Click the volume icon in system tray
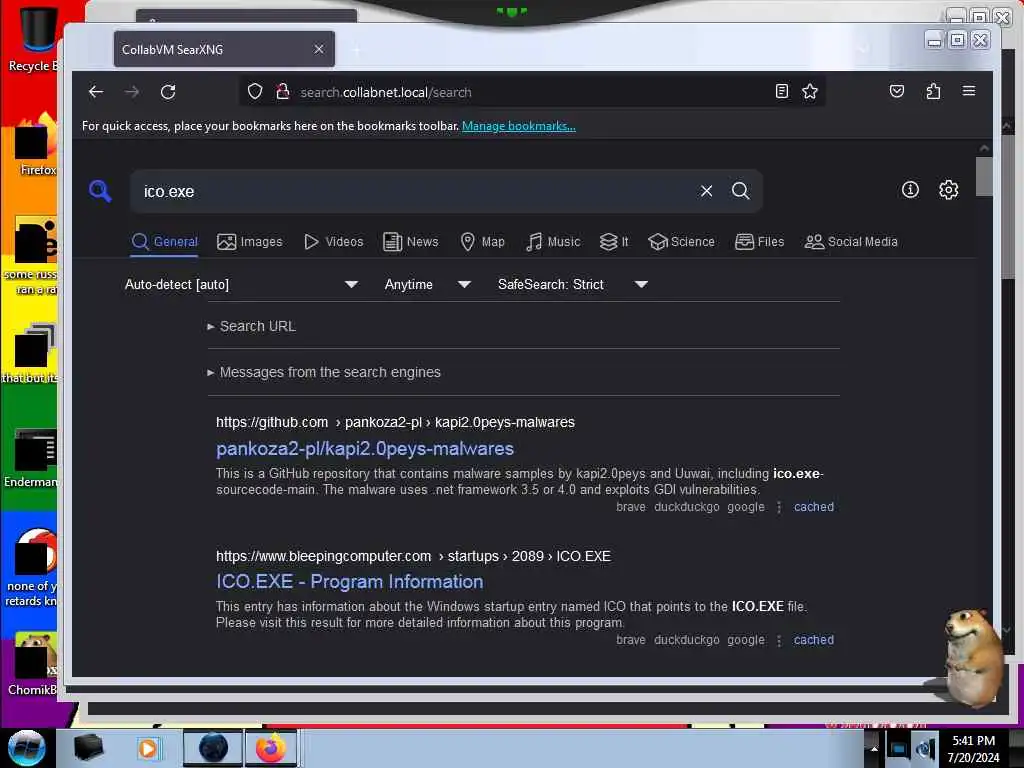1024x768 pixels. pyautogui.click(x=924, y=748)
